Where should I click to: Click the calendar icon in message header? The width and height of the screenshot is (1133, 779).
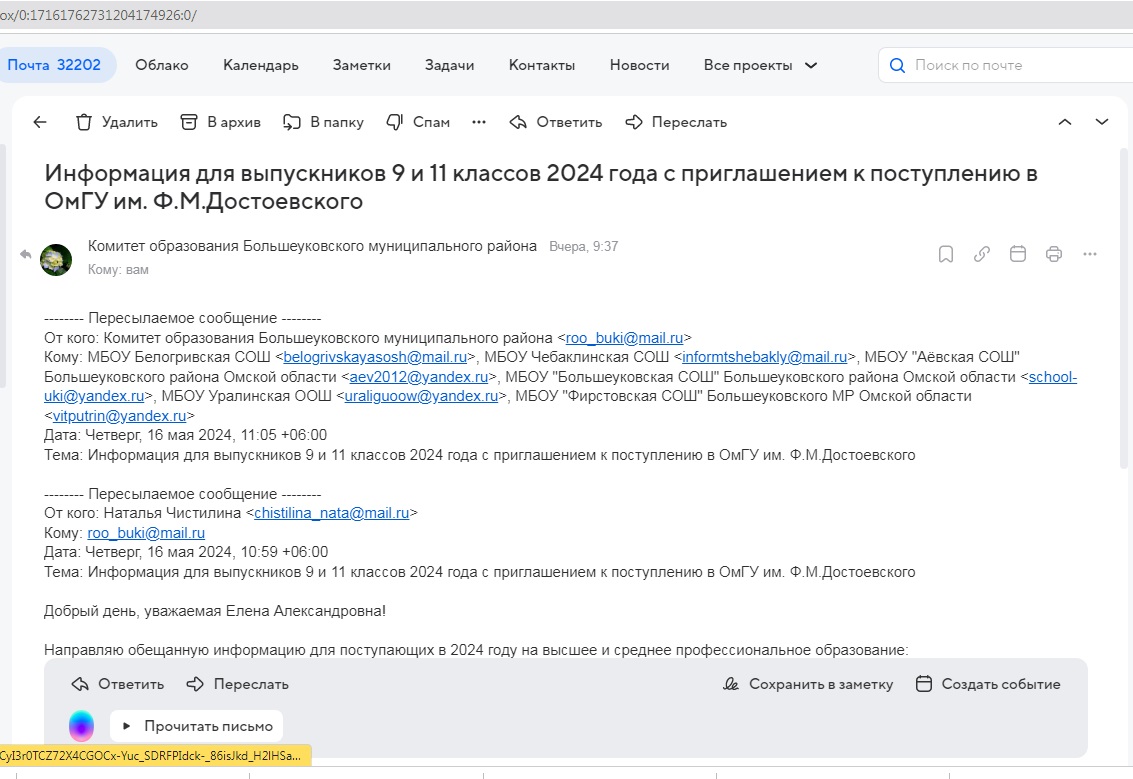pos(1017,254)
